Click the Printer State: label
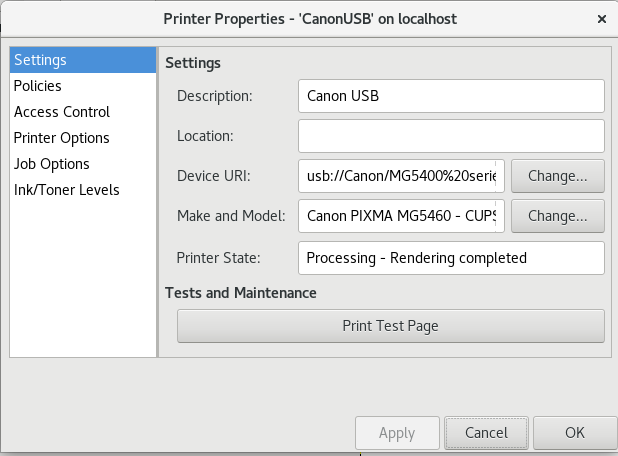The image size is (618, 456). [x=219, y=258]
